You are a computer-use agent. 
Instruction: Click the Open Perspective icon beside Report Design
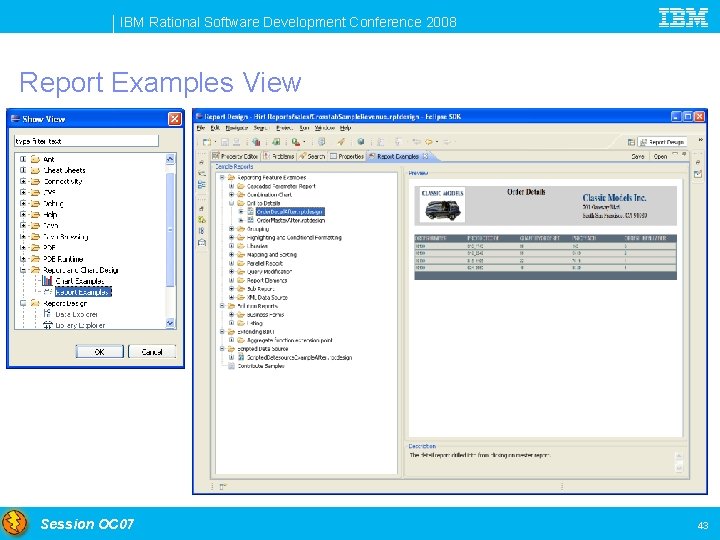point(631,142)
